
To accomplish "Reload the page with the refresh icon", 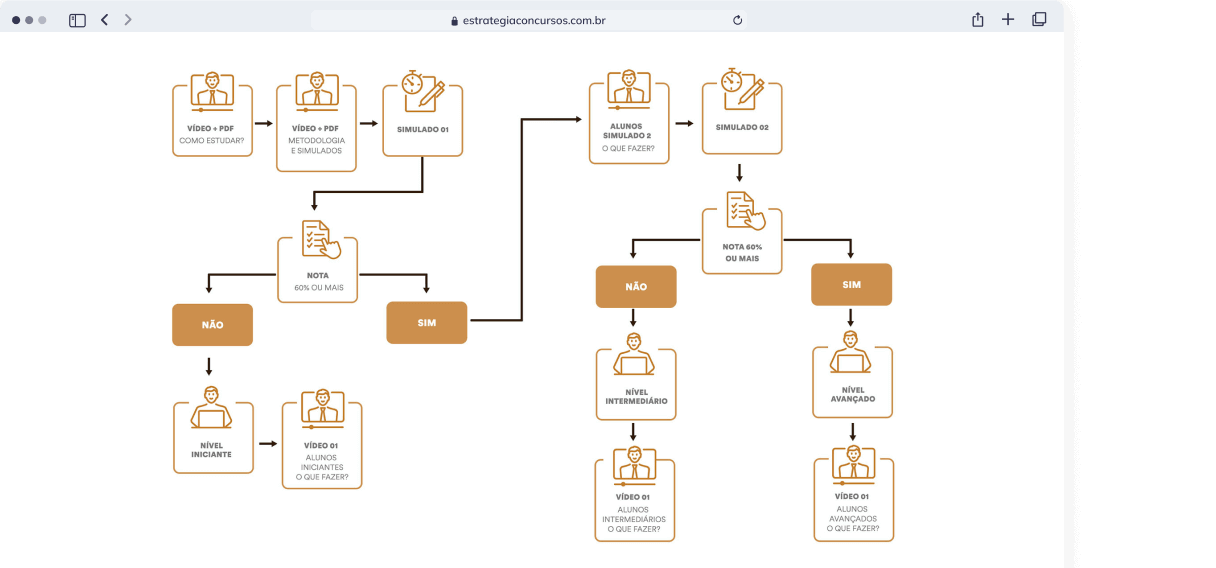I will tap(737, 20).
